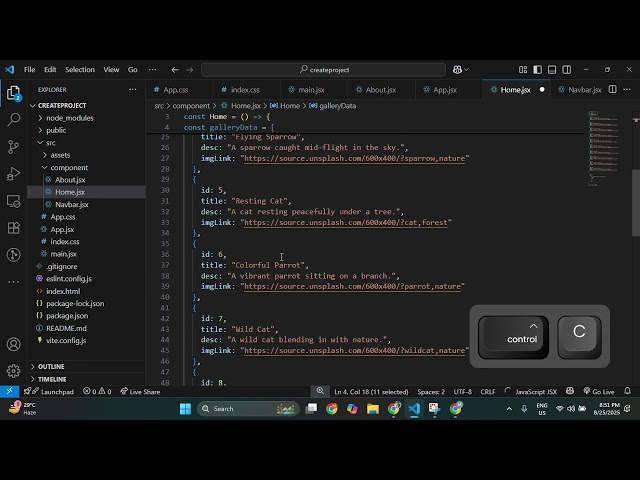
Task: Open the notifications bell in status bar
Action: [627, 391]
